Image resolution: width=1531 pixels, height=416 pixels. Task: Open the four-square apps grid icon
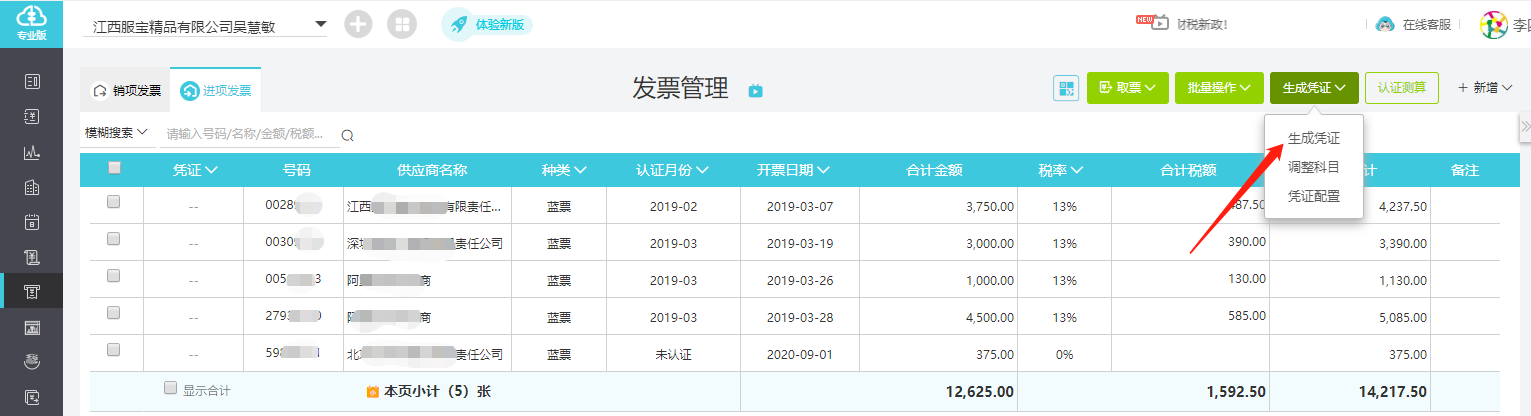coord(402,25)
